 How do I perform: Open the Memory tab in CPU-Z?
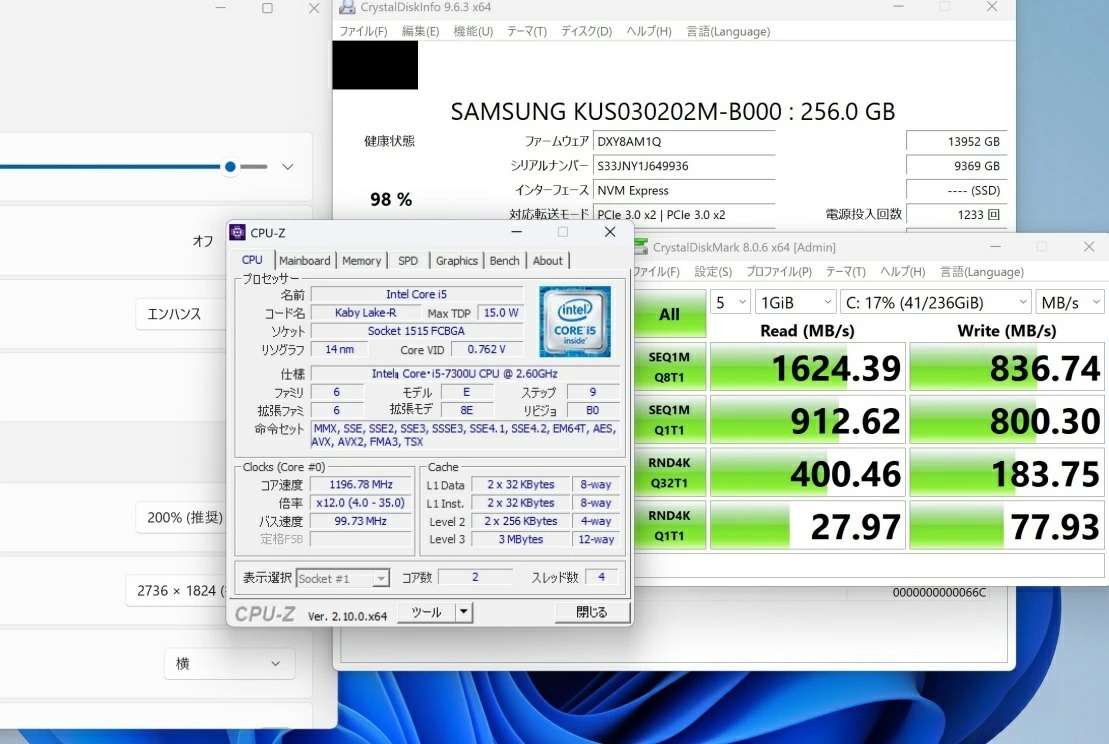[x=361, y=261]
